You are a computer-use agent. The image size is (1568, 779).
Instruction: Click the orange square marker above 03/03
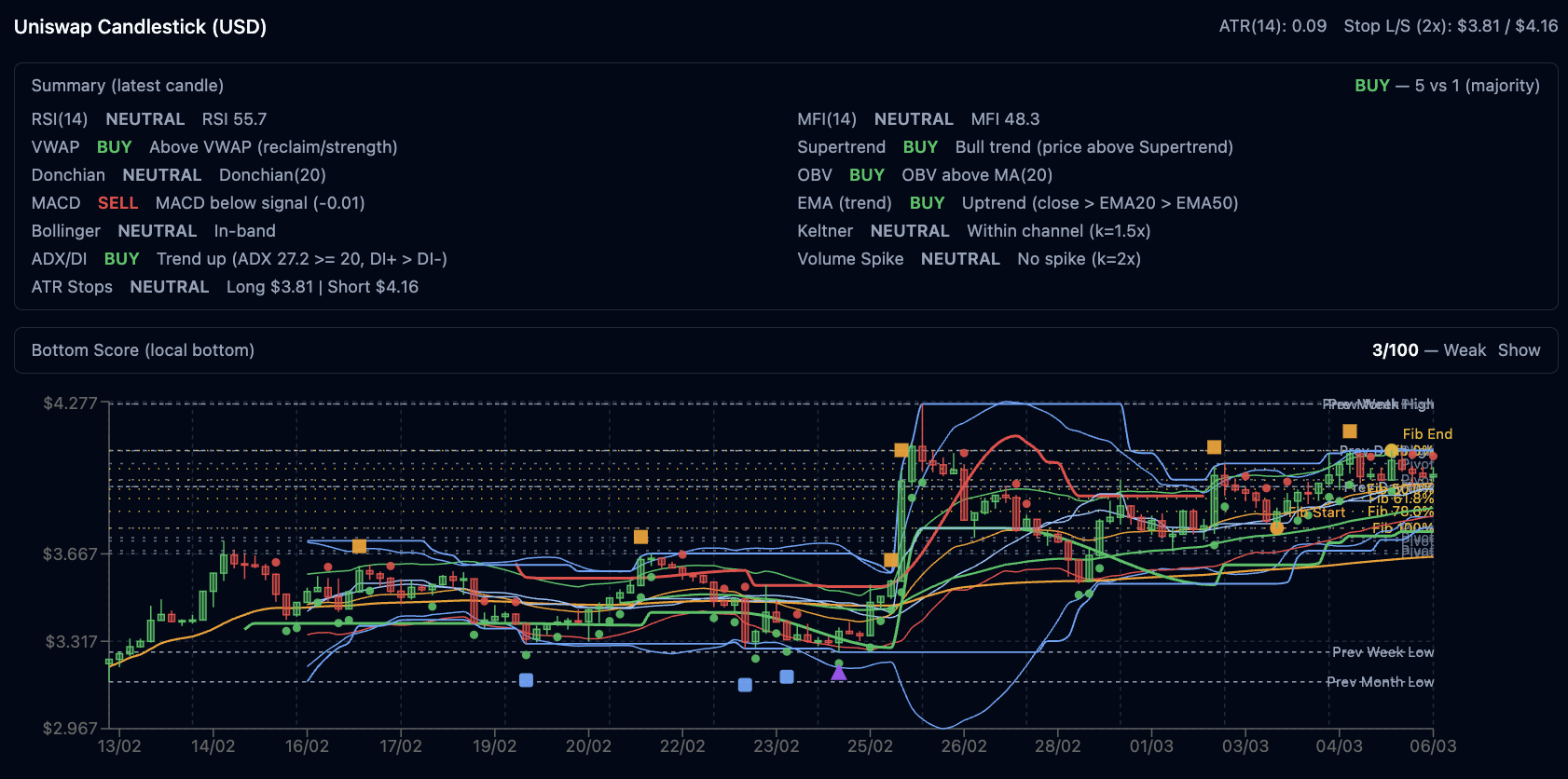[x=1214, y=447]
